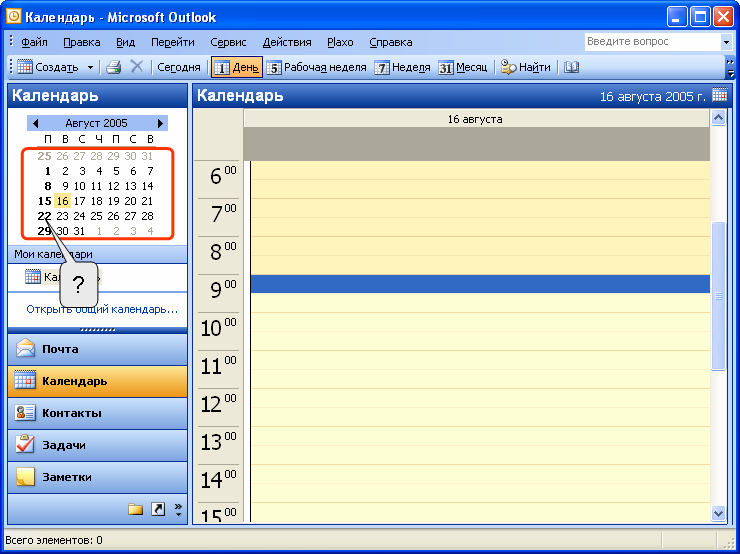Click the folder list icon at bottom
The width and height of the screenshot is (740, 554).
pos(135,509)
